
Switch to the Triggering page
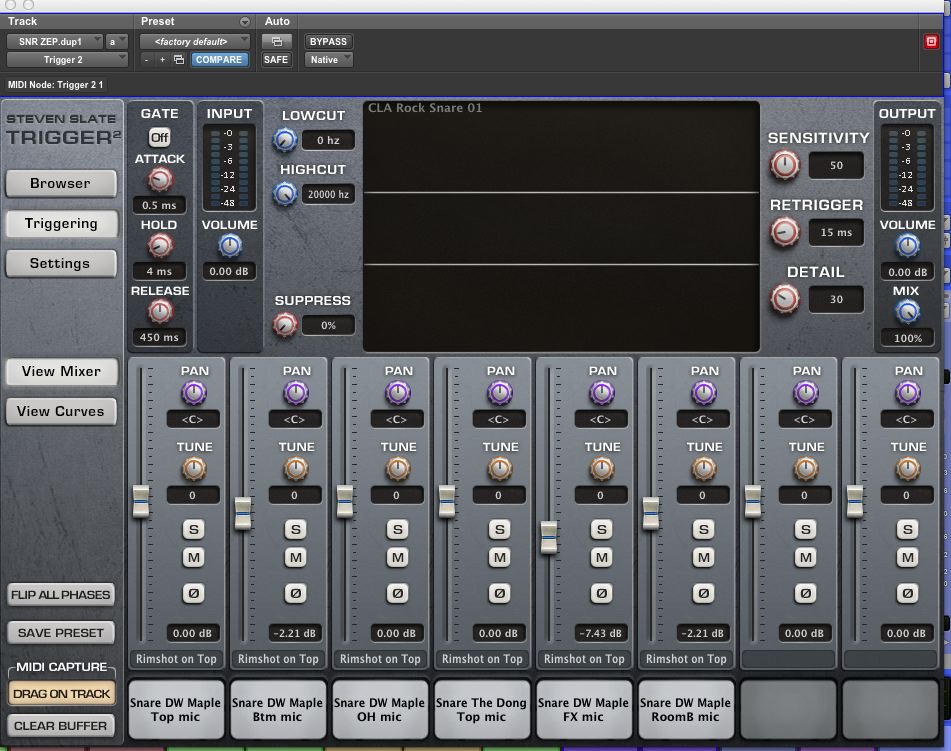point(61,223)
